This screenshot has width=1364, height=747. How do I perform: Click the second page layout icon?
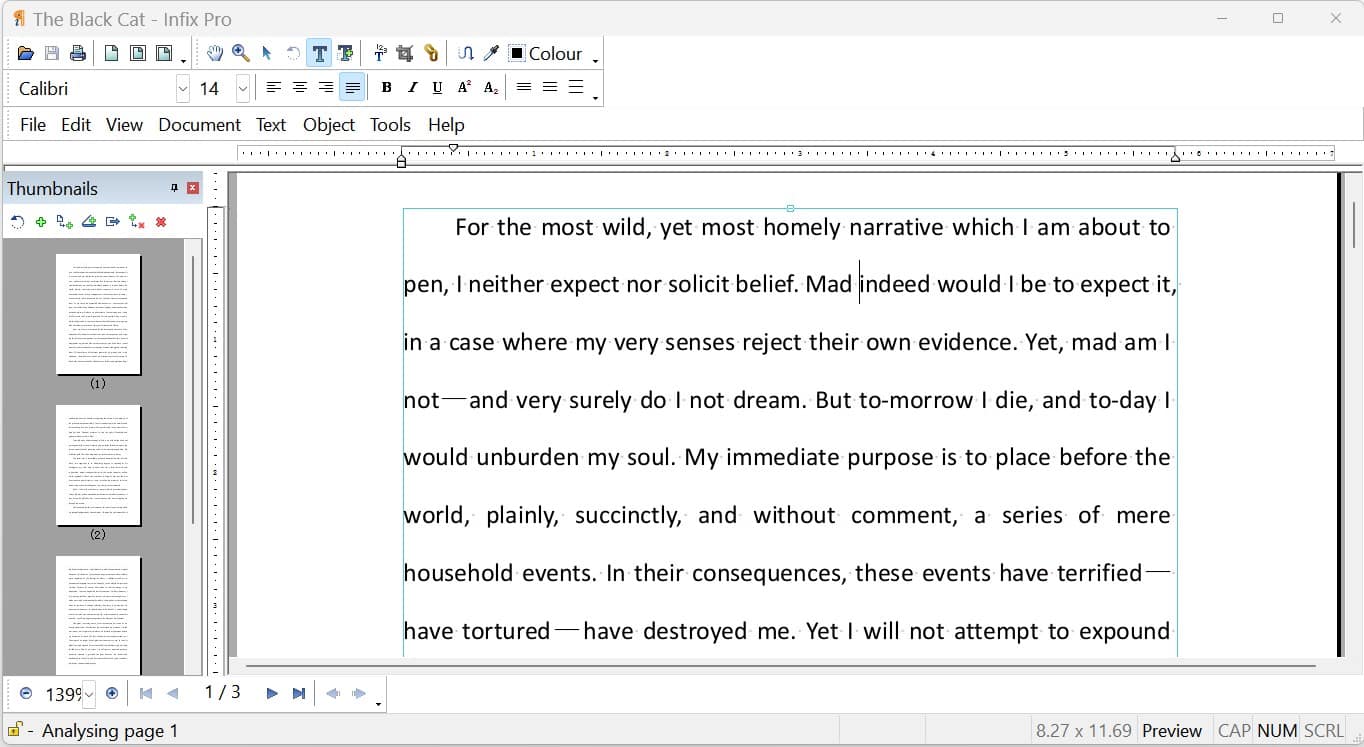tap(138, 54)
